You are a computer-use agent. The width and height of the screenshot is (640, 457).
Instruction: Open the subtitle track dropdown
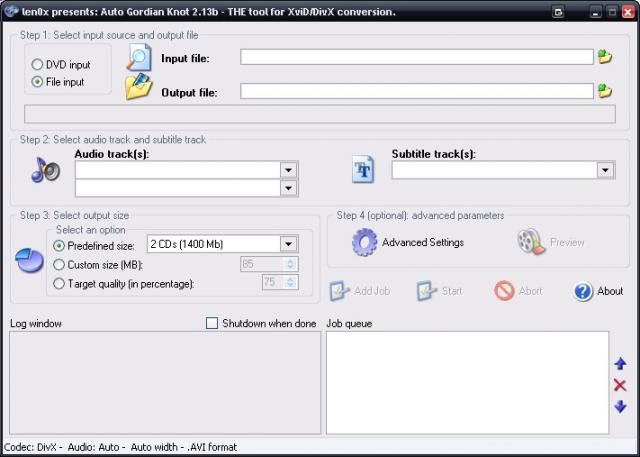[605, 170]
